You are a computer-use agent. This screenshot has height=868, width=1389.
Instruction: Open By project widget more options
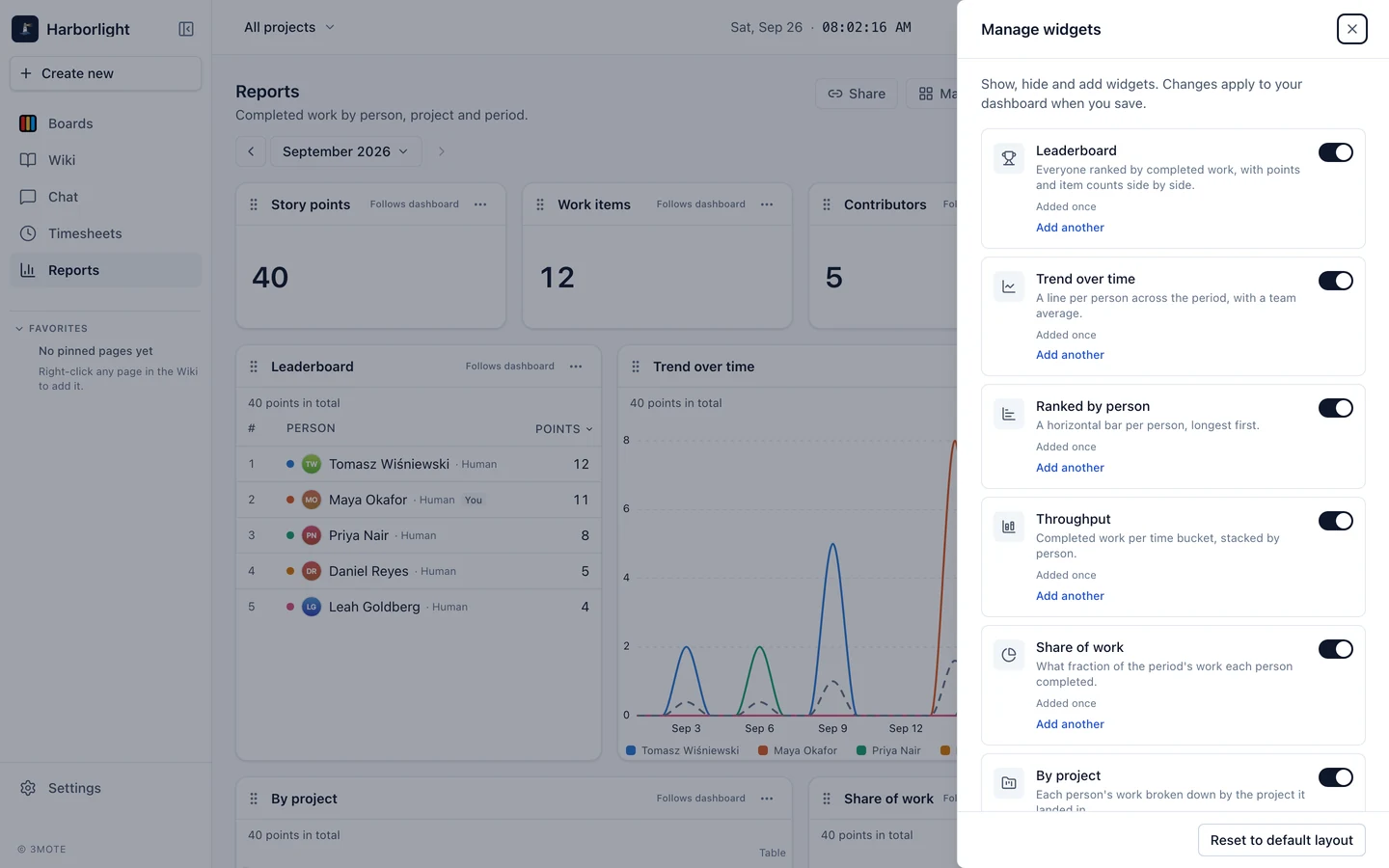[767, 799]
